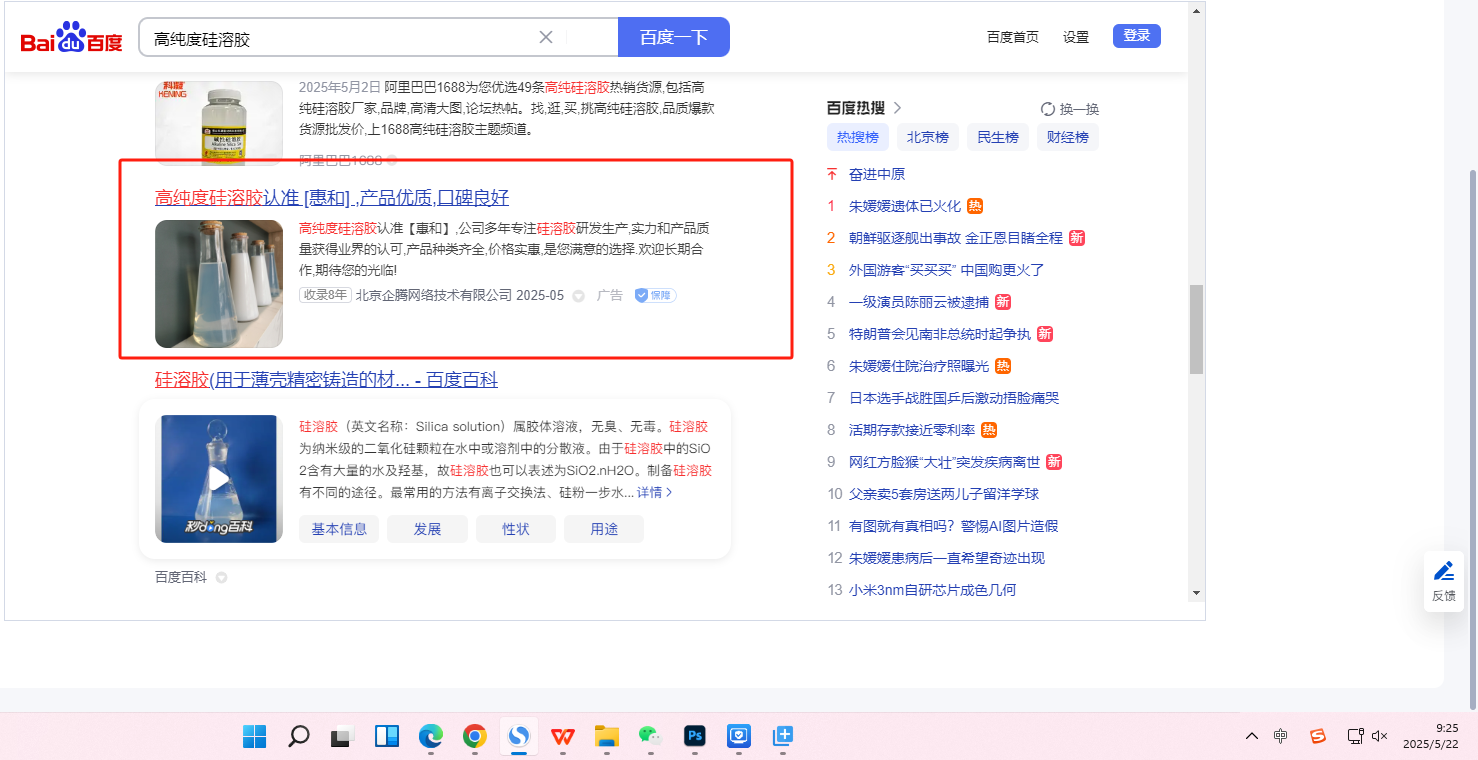The image size is (1478, 760).
Task: Open the 硅溶胶 百度百科 result title link
Action: (x=326, y=380)
